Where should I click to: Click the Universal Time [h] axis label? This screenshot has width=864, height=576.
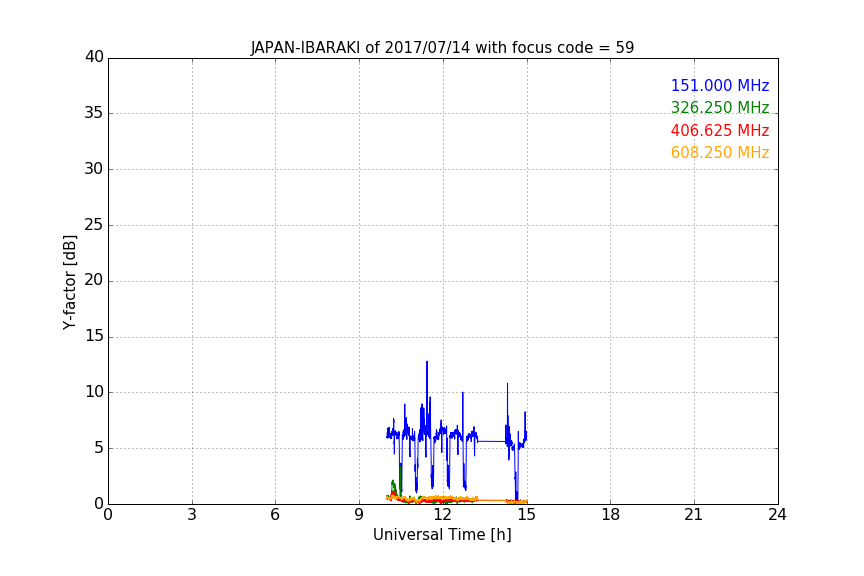pos(442,535)
